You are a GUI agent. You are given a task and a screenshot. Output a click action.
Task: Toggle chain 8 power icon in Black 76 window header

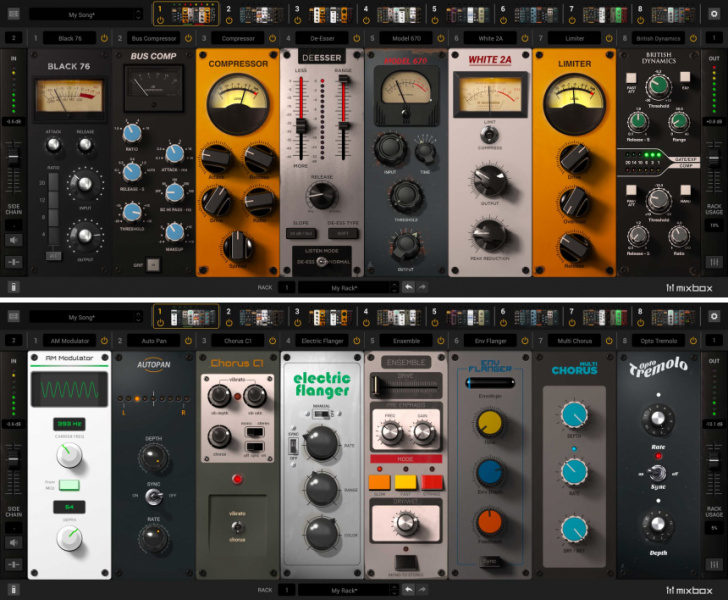click(640, 20)
